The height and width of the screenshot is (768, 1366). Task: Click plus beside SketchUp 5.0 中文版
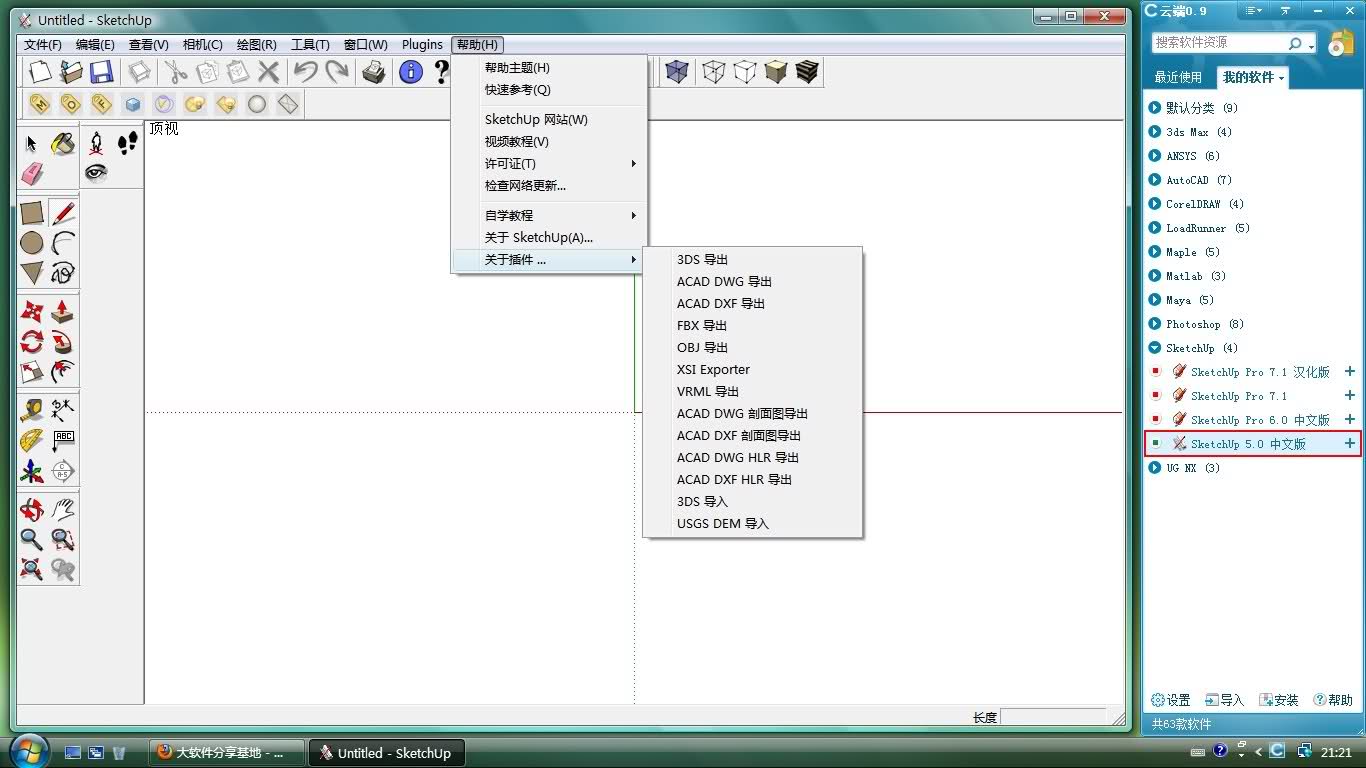pyautogui.click(x=1350, y=444)
